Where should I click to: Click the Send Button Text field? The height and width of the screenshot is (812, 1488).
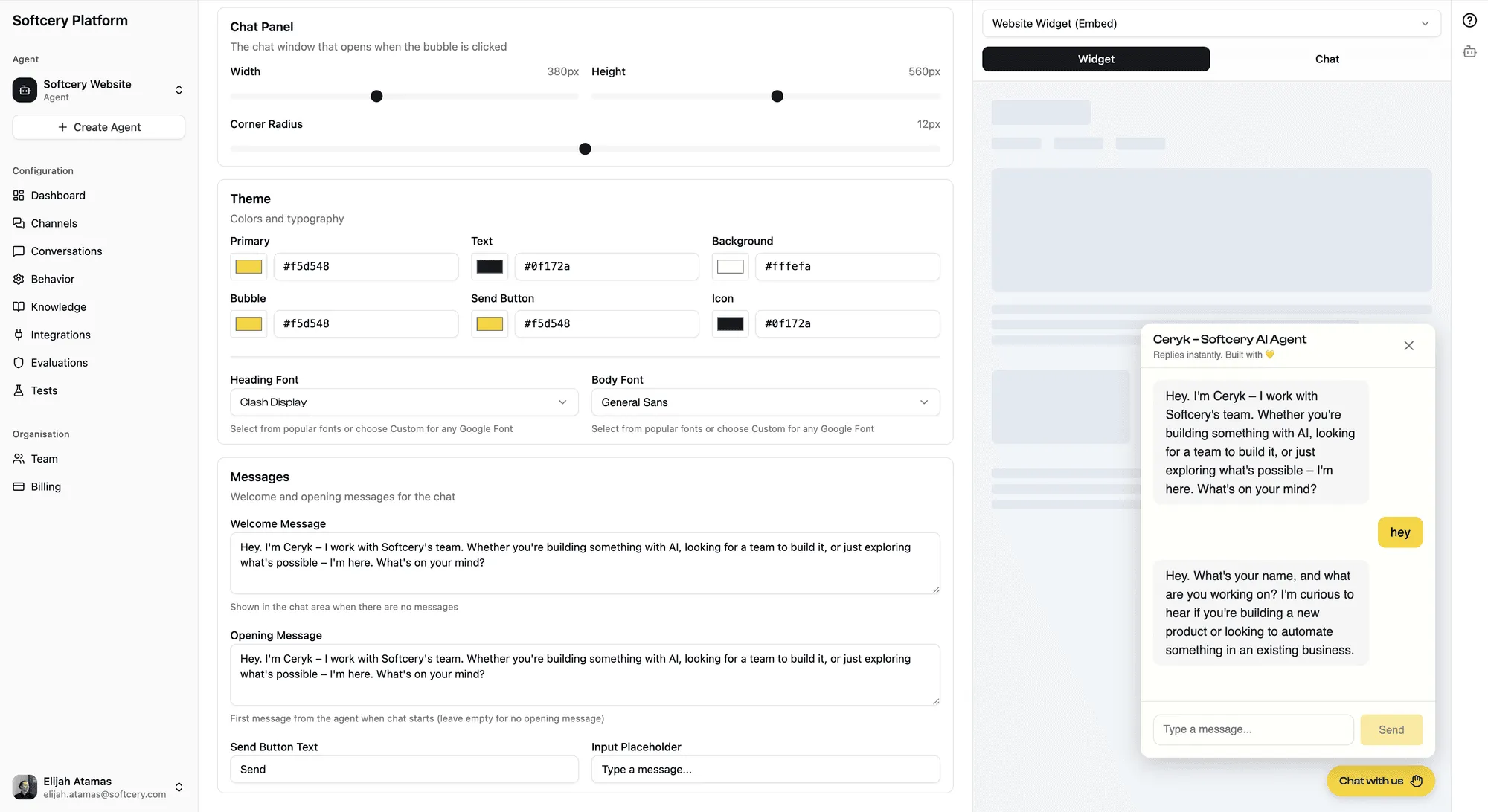coord(404,770)
